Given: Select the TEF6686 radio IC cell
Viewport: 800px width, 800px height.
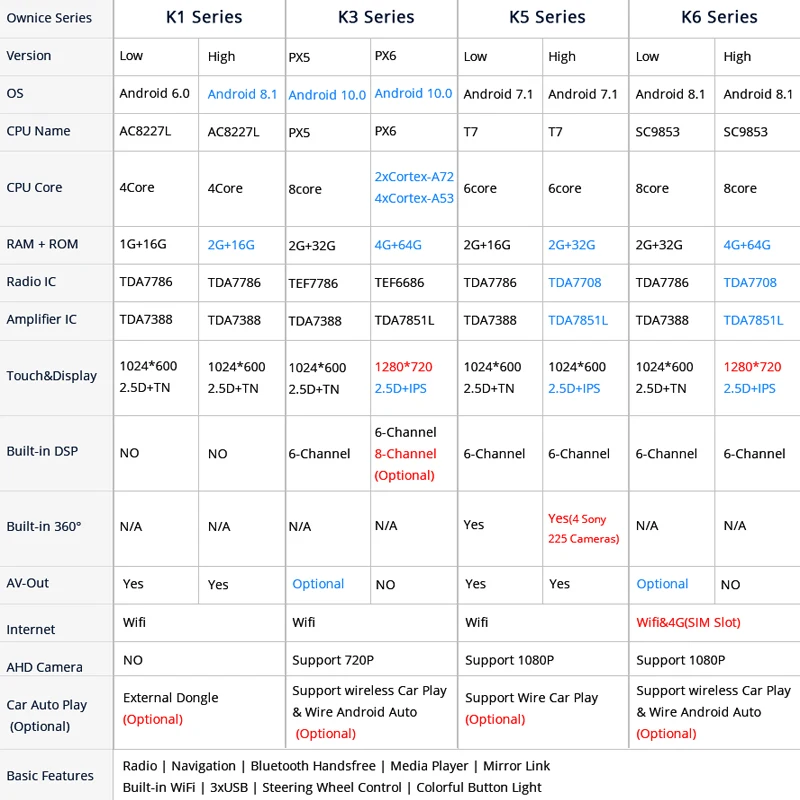Looking at the screenshot, I should click(x=401, y=282).
